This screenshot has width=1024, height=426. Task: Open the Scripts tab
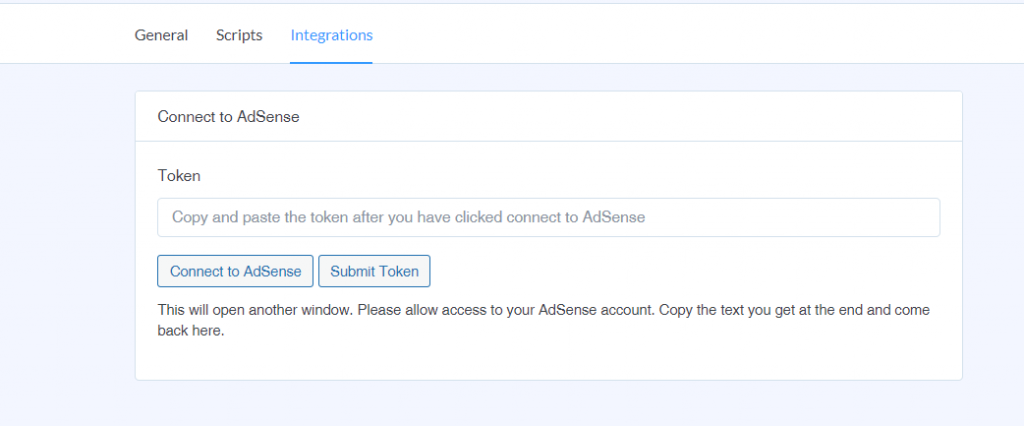239,35
